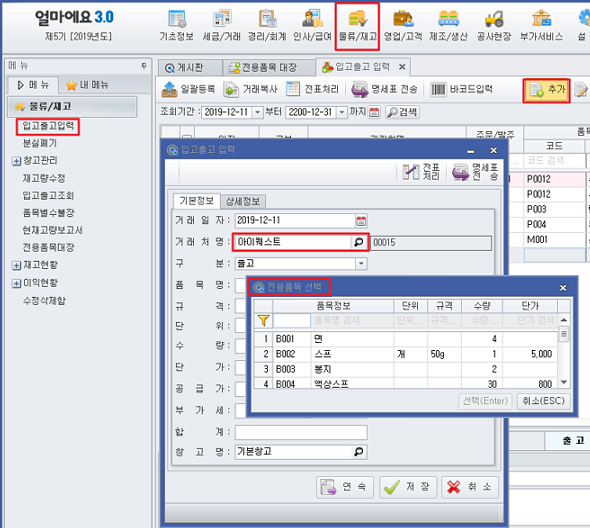The image size is (590, 528).
Task: Open the 부가서비스 main menu icon
Action: pos(541,25)
